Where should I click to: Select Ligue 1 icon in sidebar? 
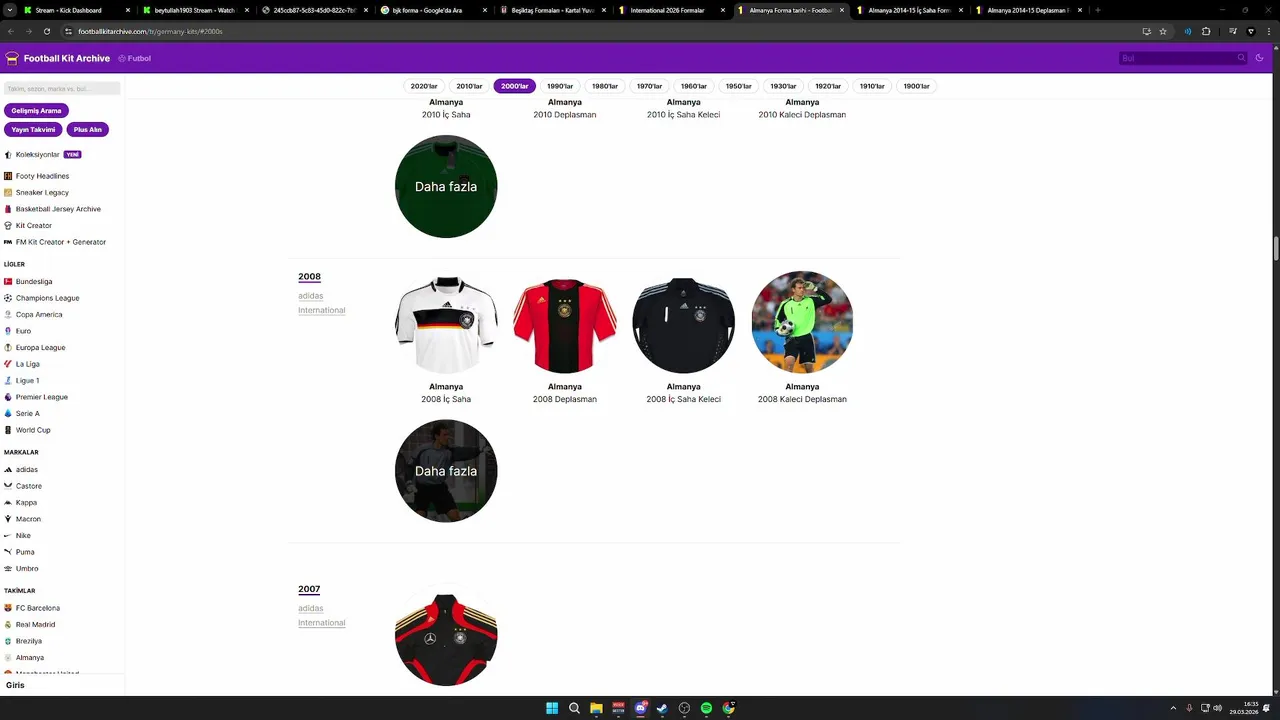tap(8, 380)
